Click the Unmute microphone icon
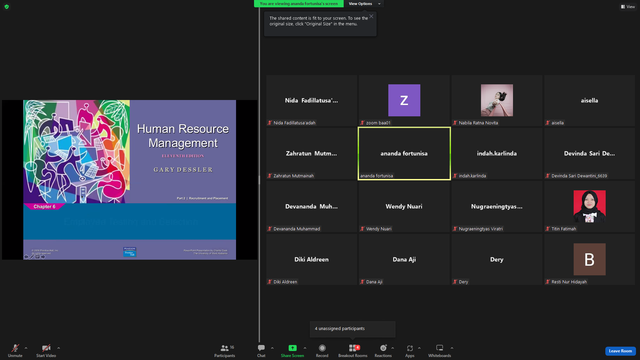 click(15, 348)
